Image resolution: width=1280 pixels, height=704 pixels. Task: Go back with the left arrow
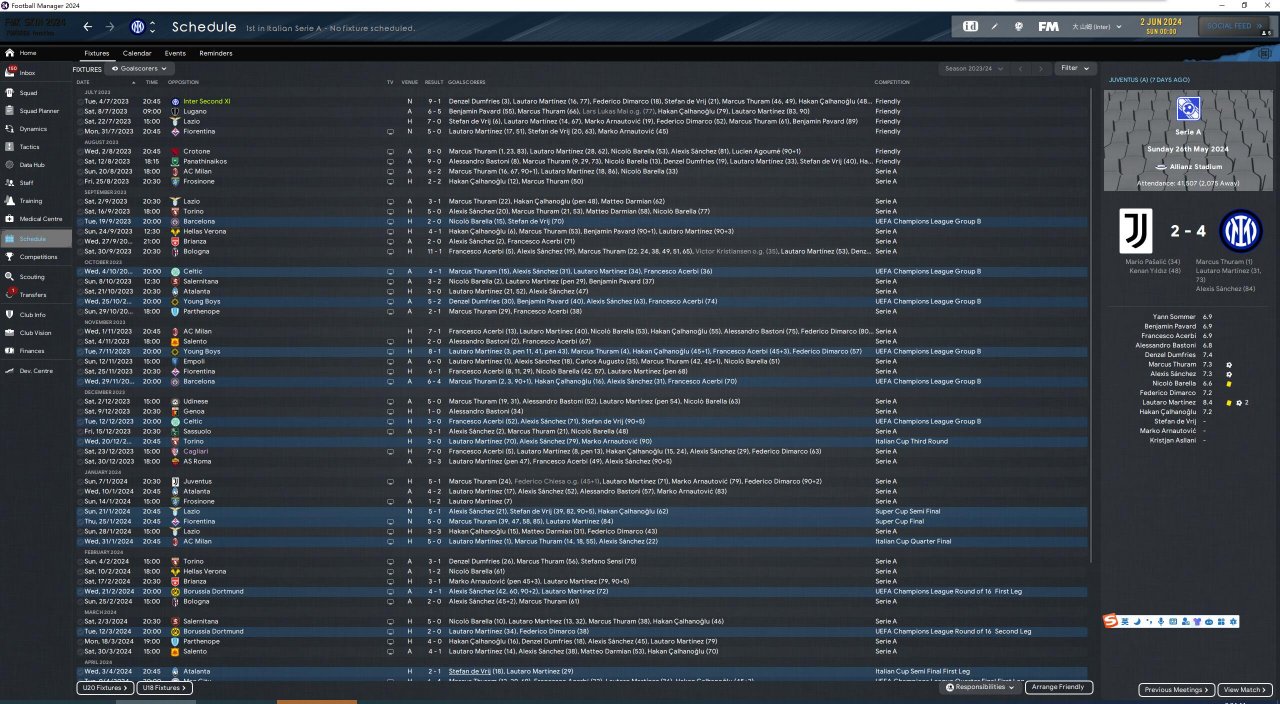[x=87, y=27]
